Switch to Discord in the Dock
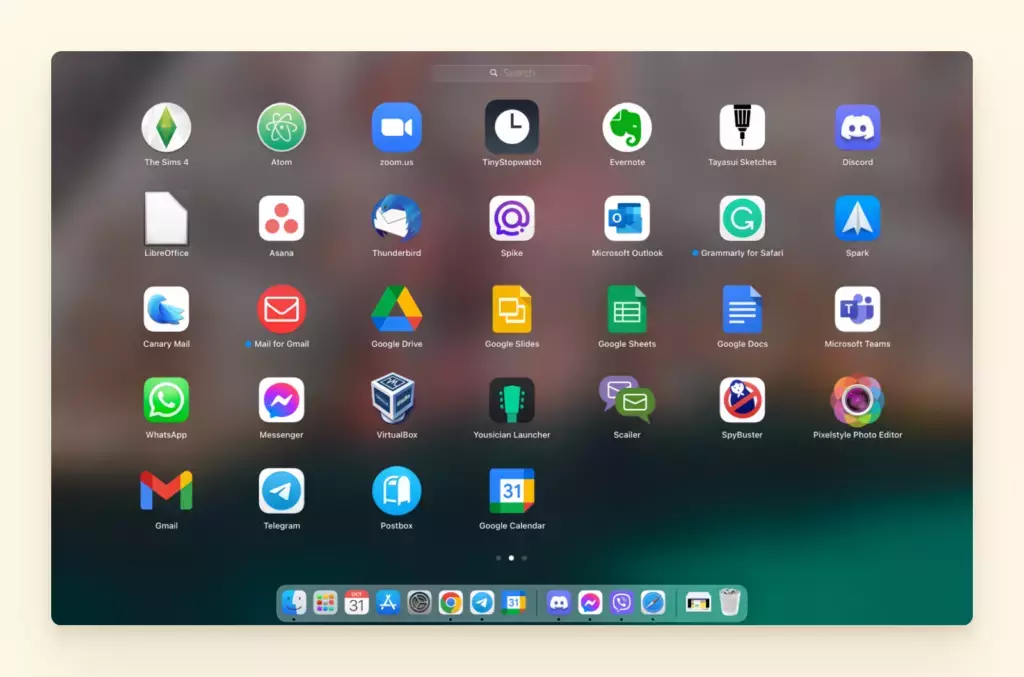Screen dimensions: 1024x677 [558, 603]
